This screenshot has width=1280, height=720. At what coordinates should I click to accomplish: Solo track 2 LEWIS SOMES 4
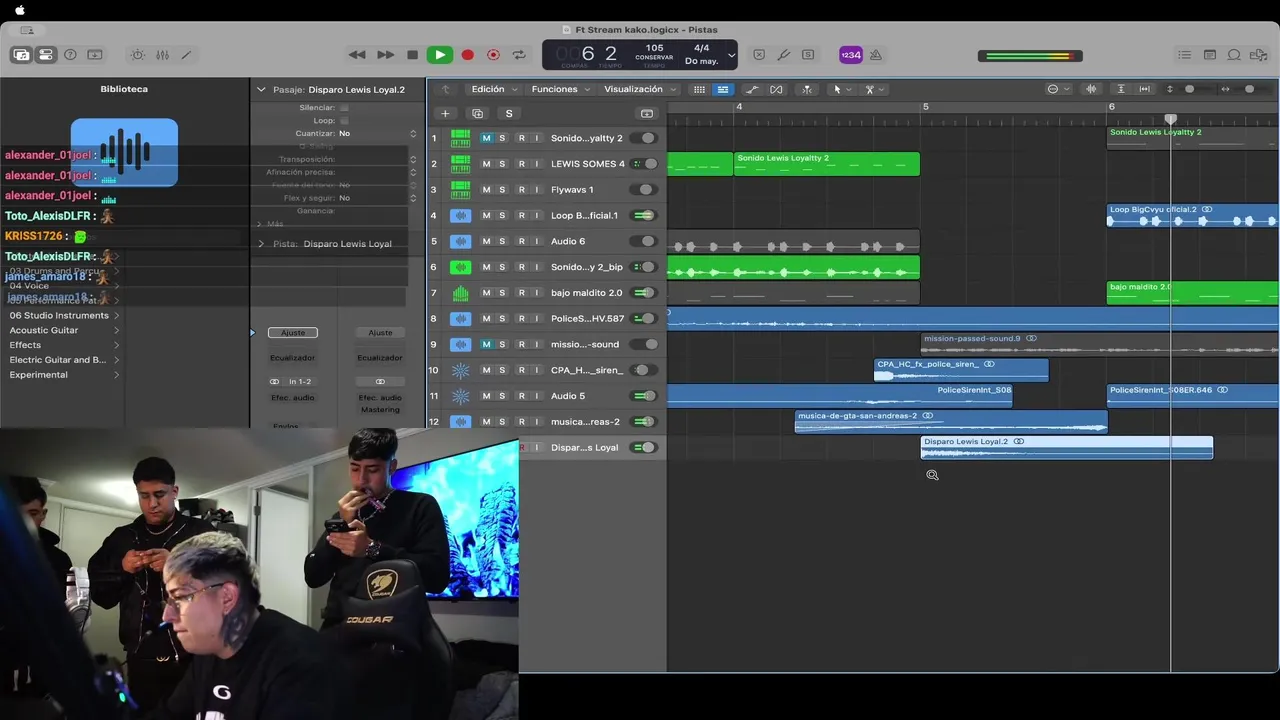point(502,164)
